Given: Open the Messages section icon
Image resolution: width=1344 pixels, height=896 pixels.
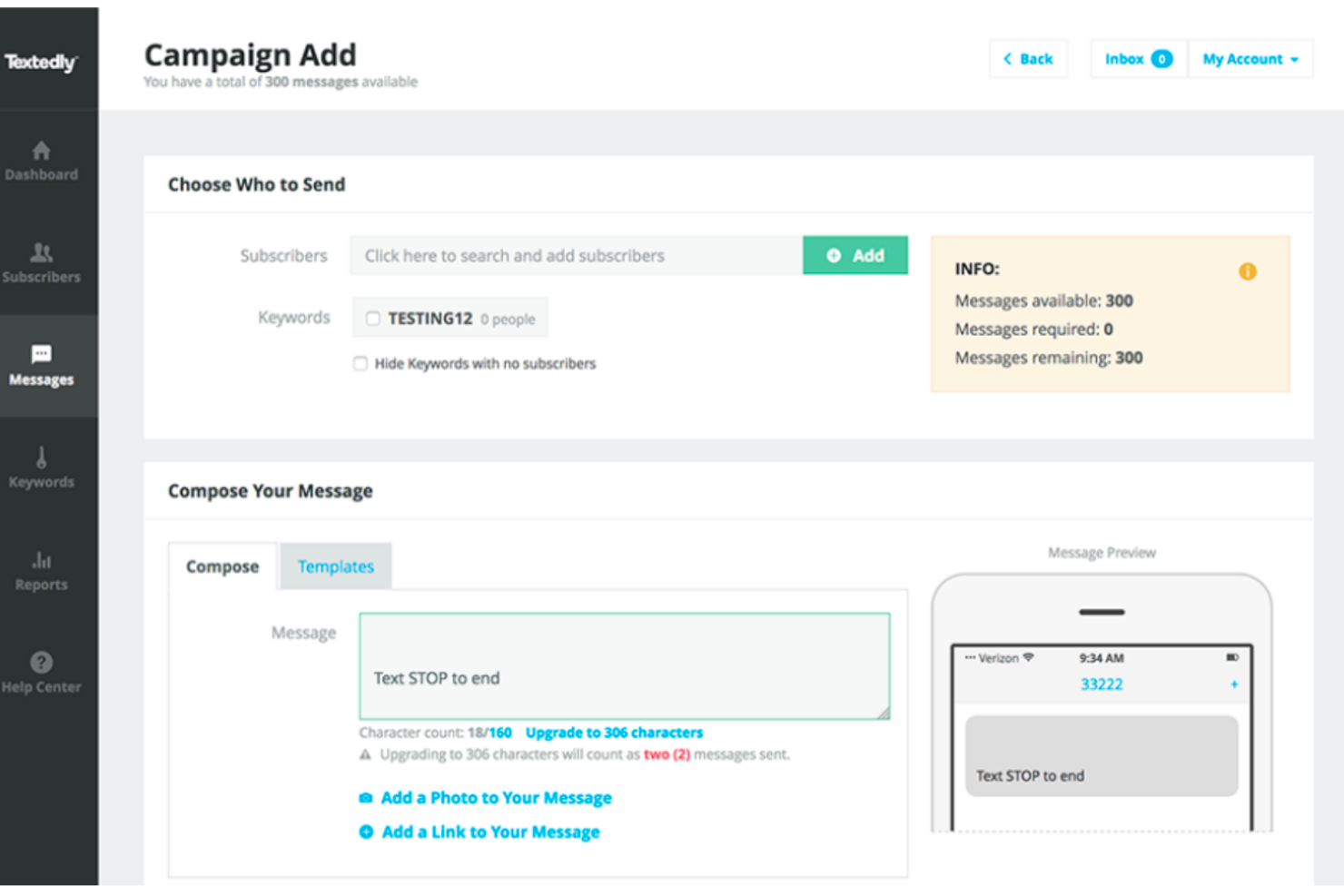Looking at the screenshot, I should coord(41,354).
